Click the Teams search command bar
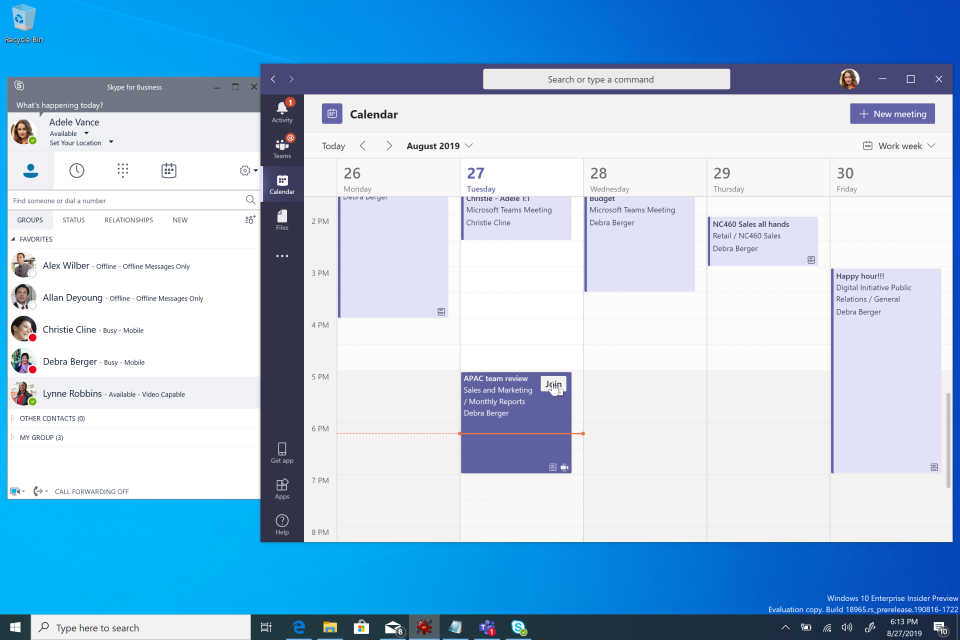The image size is (960, 640). click(x=606, y=78)
